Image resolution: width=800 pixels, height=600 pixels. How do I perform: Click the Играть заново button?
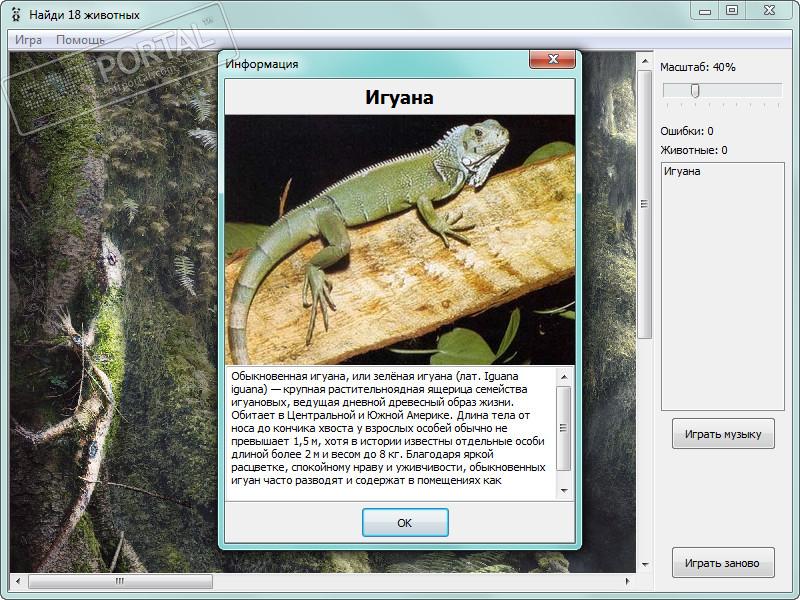coord(723,563)
